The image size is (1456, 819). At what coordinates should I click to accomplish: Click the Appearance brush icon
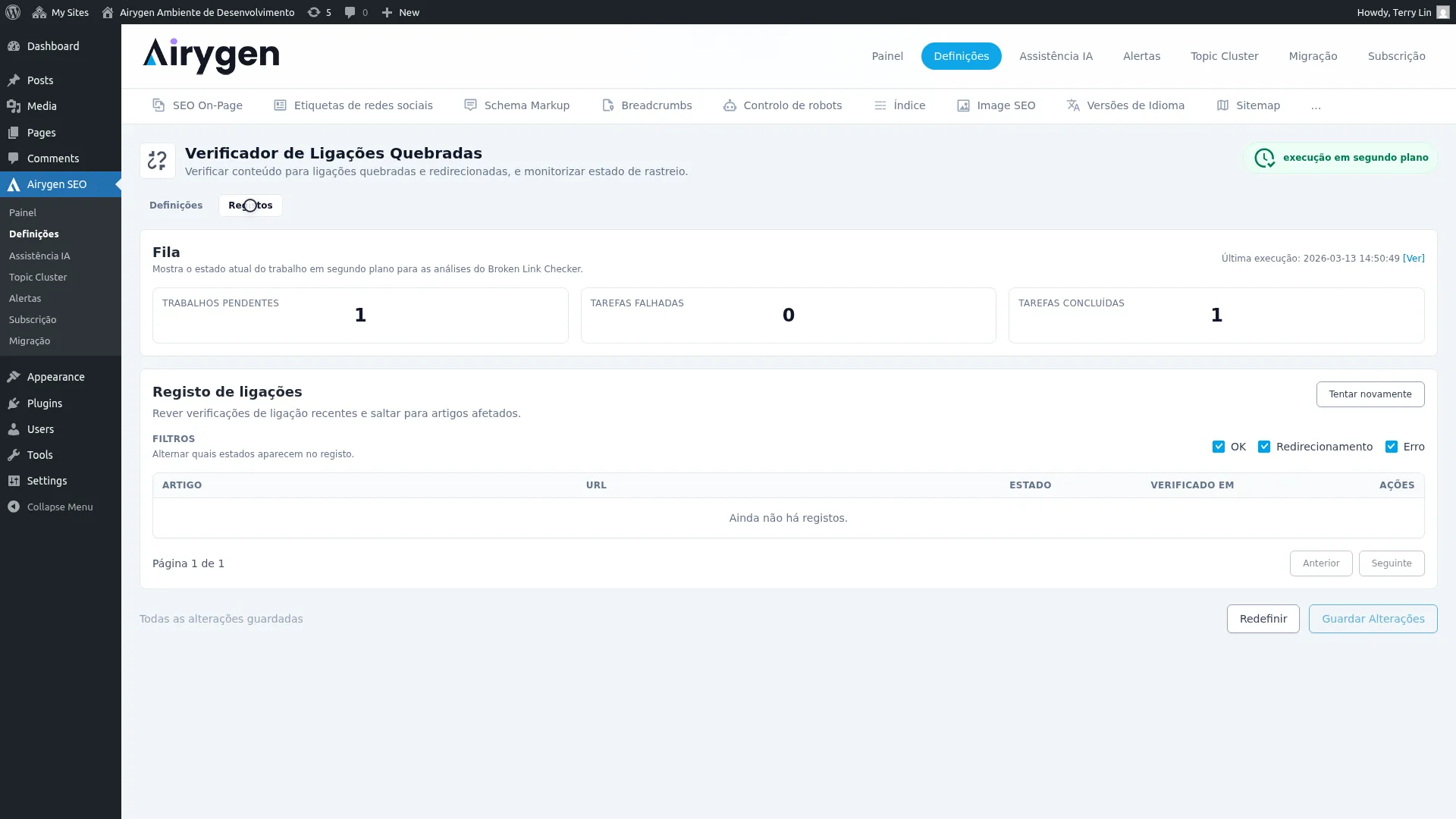click(14, 377)
